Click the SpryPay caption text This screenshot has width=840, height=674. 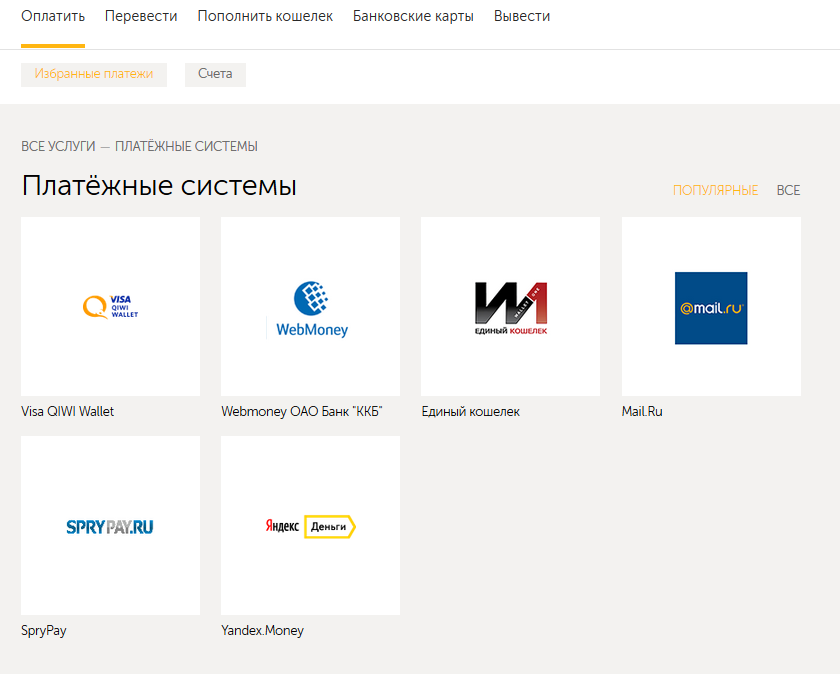[x=43, y=631]
